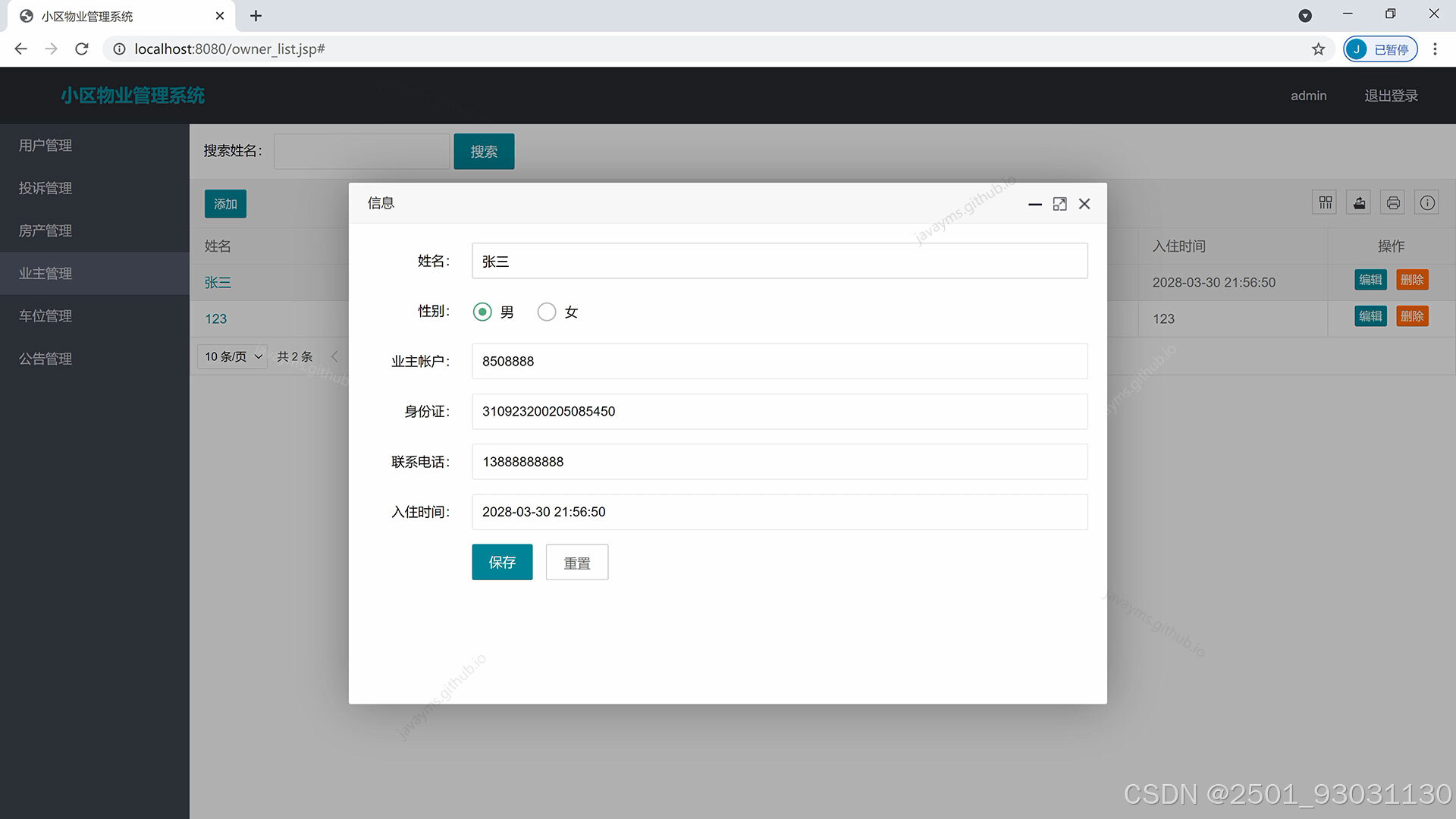Viewport: 1456px width, 819px height.
Task: Click the 姓名 input field containing 张三
Action: [780, 261]
